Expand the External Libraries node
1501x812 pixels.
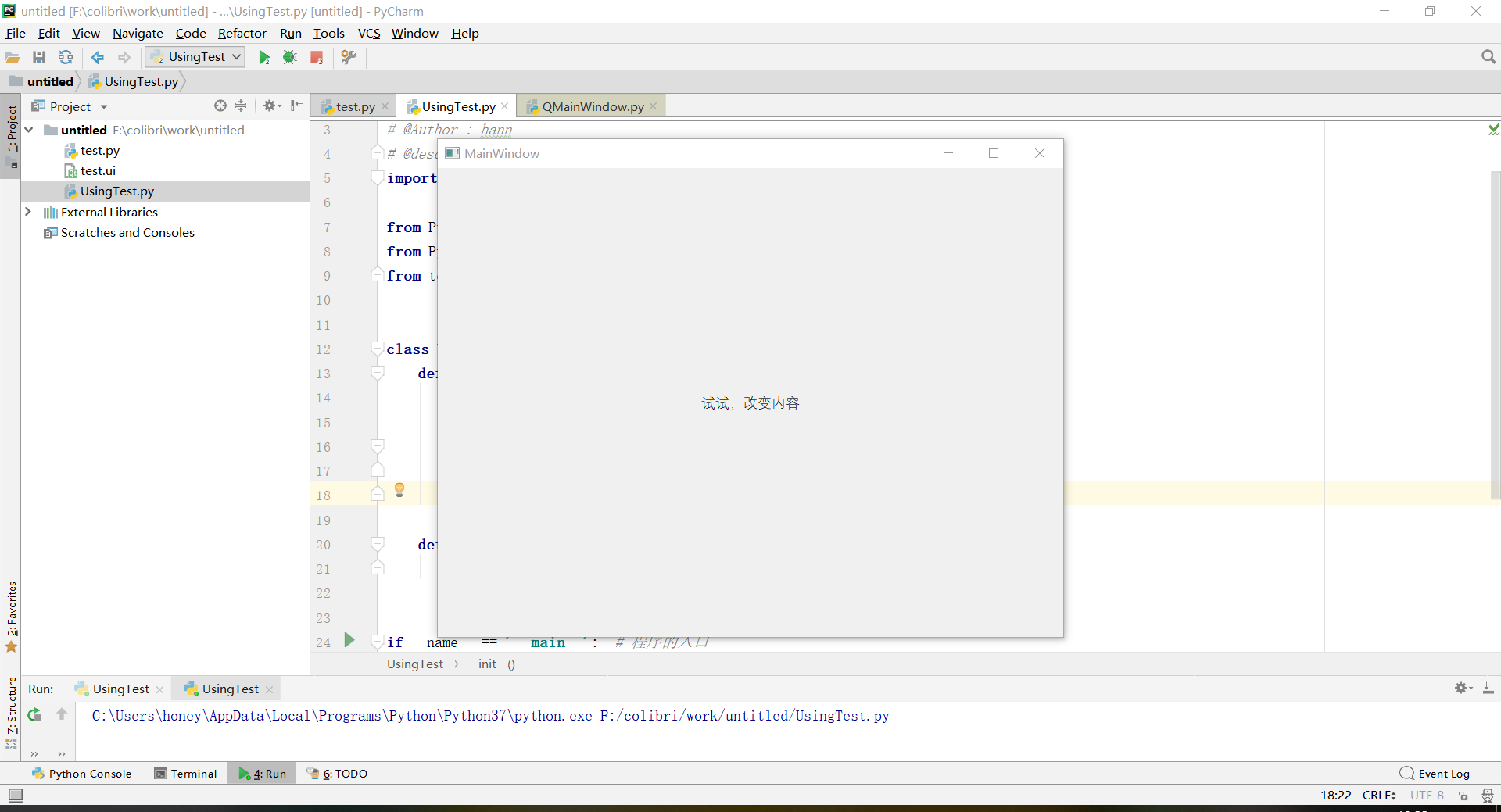click(x=29, y=212)
